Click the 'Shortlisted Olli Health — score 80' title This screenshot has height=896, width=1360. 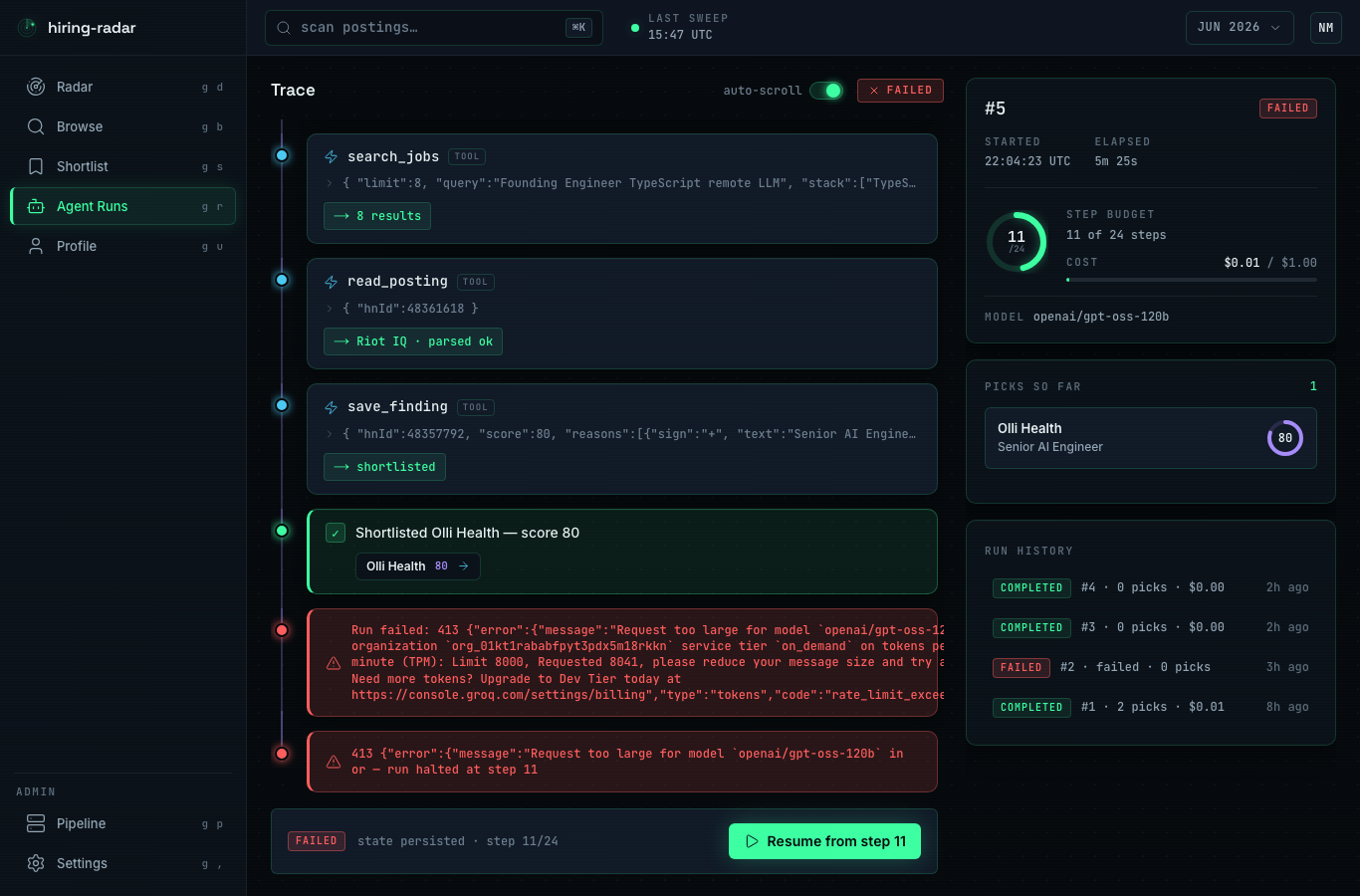[467, 533]
